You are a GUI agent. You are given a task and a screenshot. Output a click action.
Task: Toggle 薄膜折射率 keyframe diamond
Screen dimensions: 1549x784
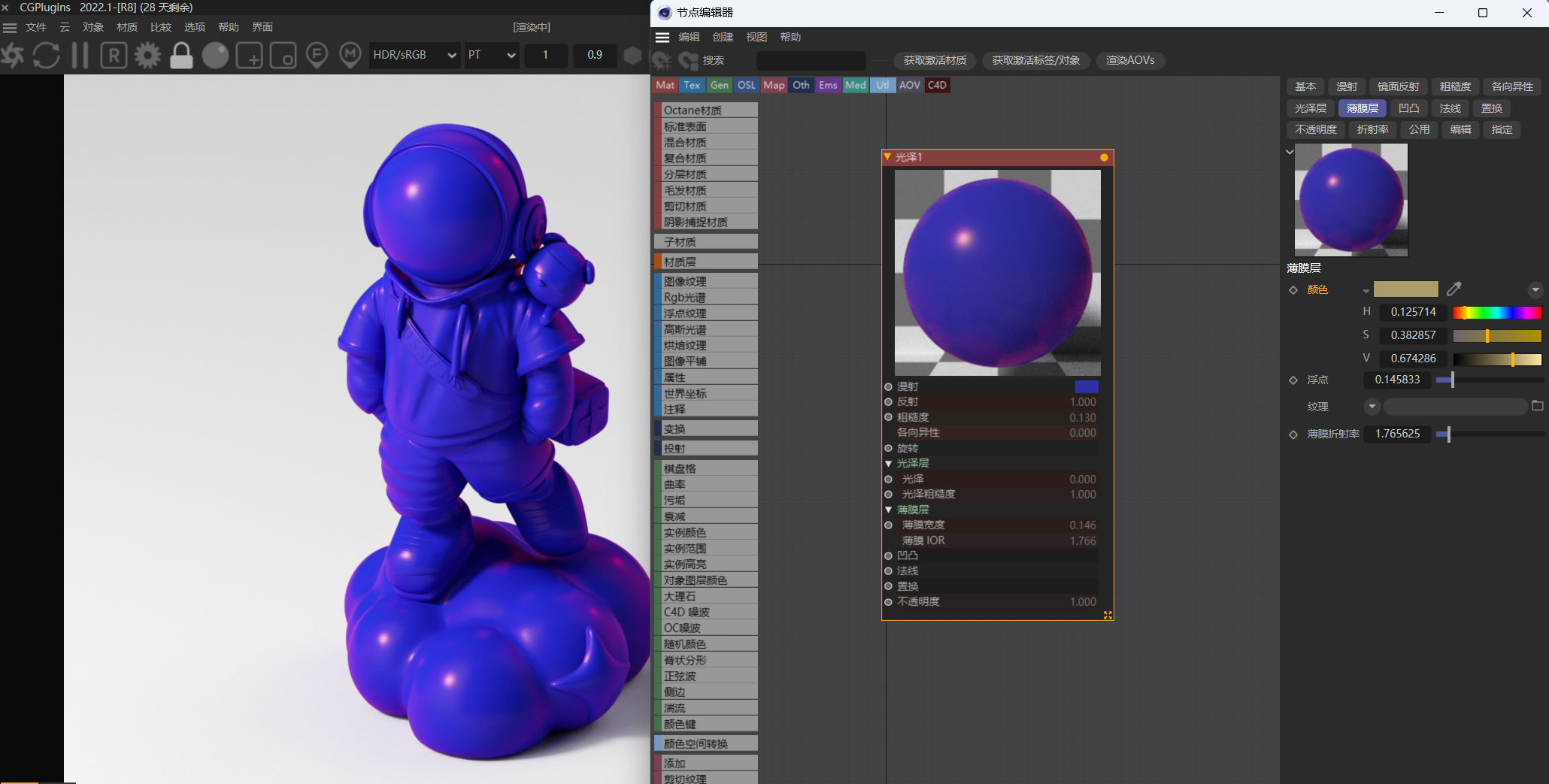(1293, 434)
